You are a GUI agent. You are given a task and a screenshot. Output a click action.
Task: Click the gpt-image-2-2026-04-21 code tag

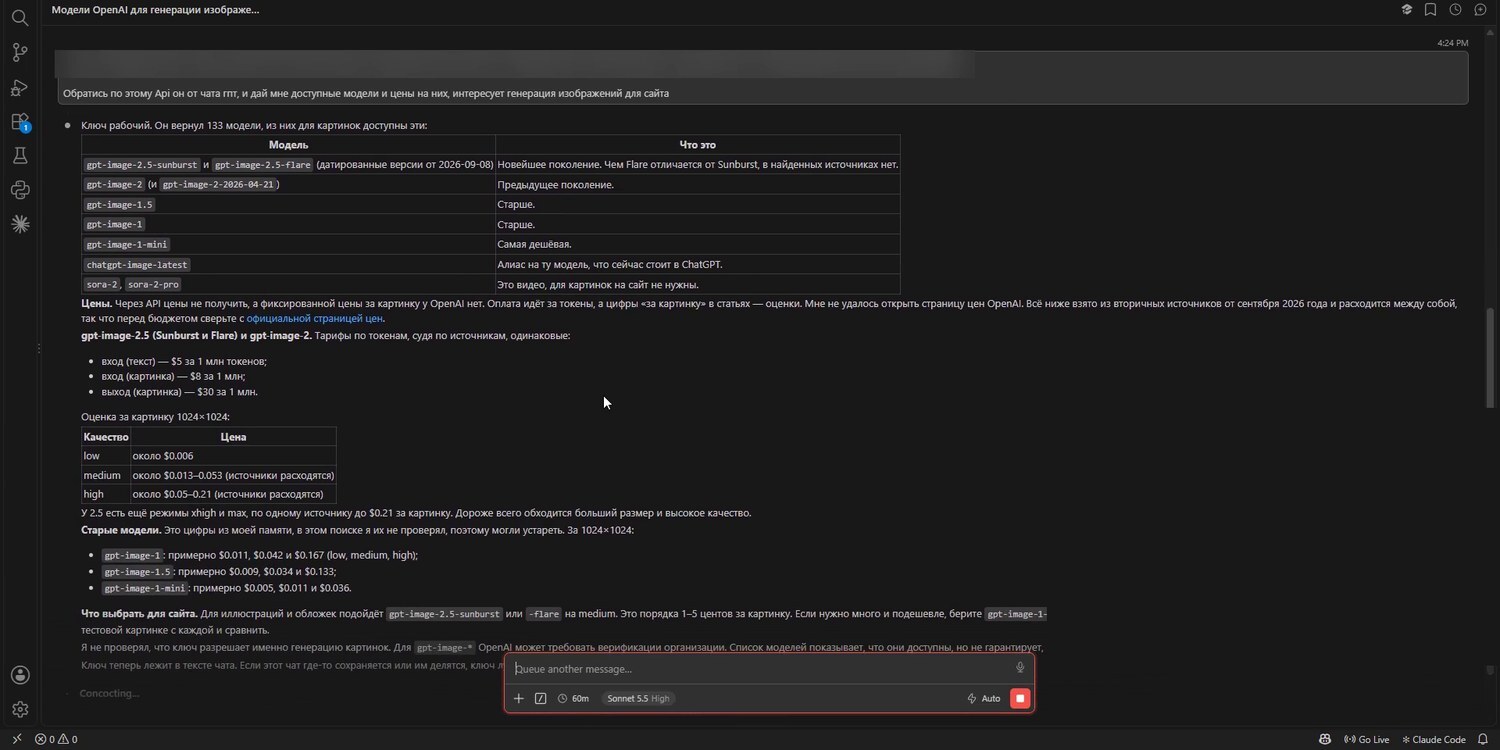(219, 184)
